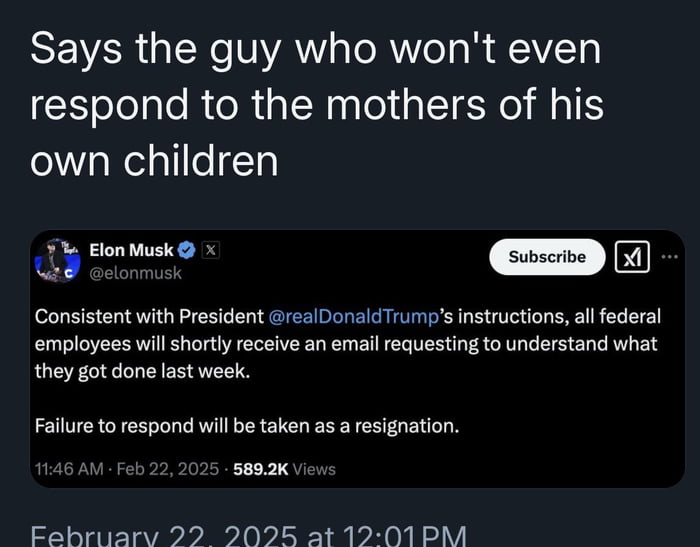Click the X affiliation badge beside the name
This screenshot has width=700, height=547.
(x=210, y=250)
